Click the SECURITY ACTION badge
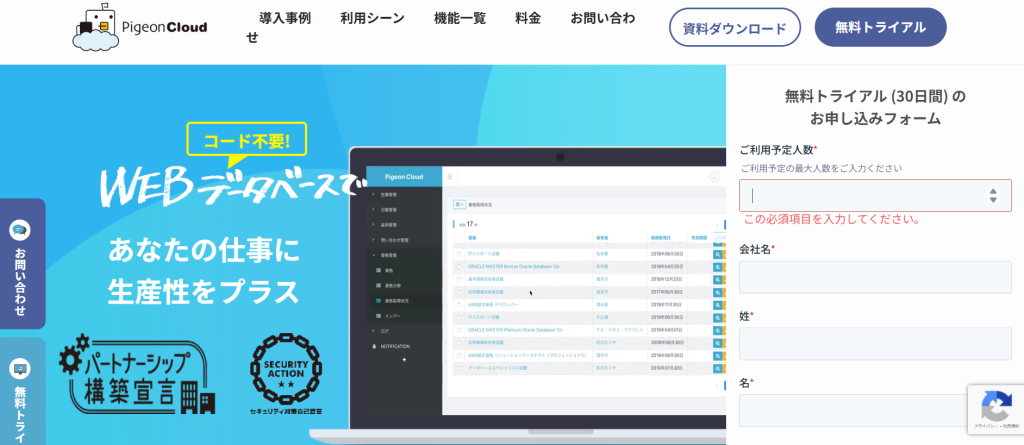1024x445 pixels. (286, 374)
